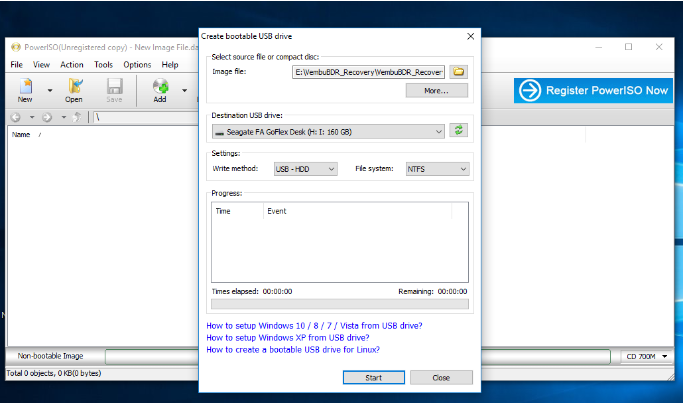Minimize the PowerISO window
The image size is (683, 406).
599,47
